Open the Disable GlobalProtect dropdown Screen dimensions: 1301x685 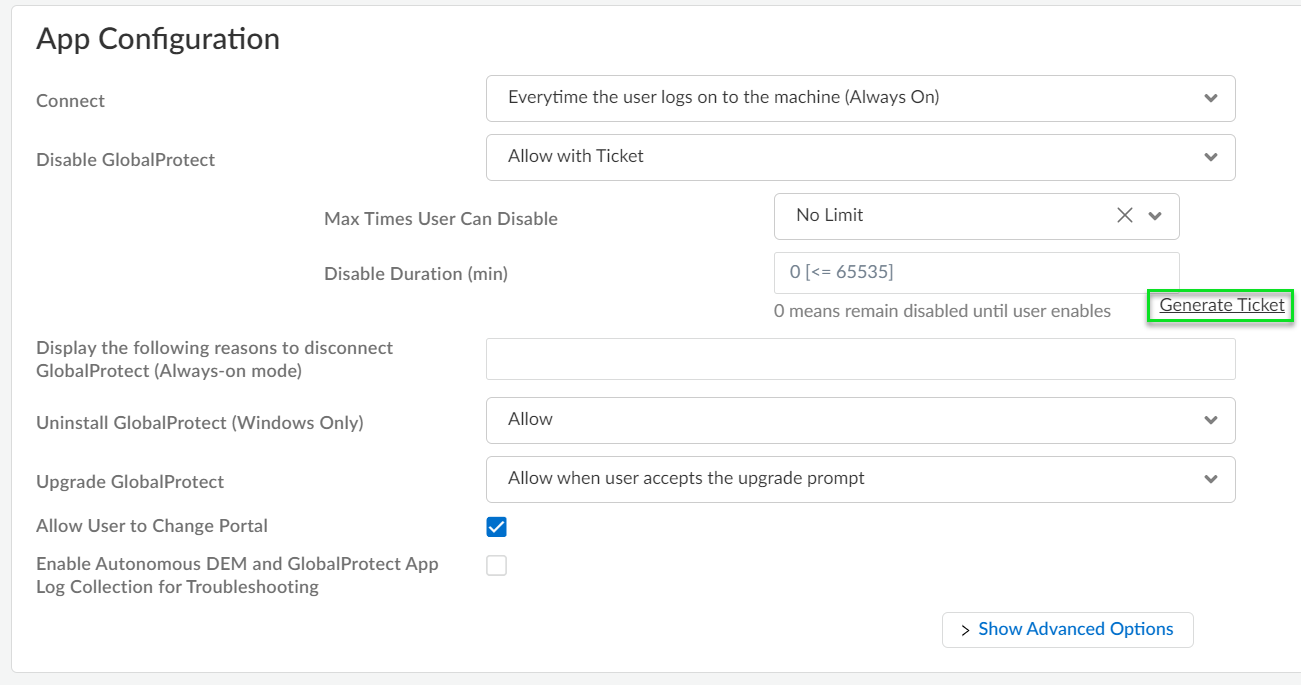(x=860, y=157)
